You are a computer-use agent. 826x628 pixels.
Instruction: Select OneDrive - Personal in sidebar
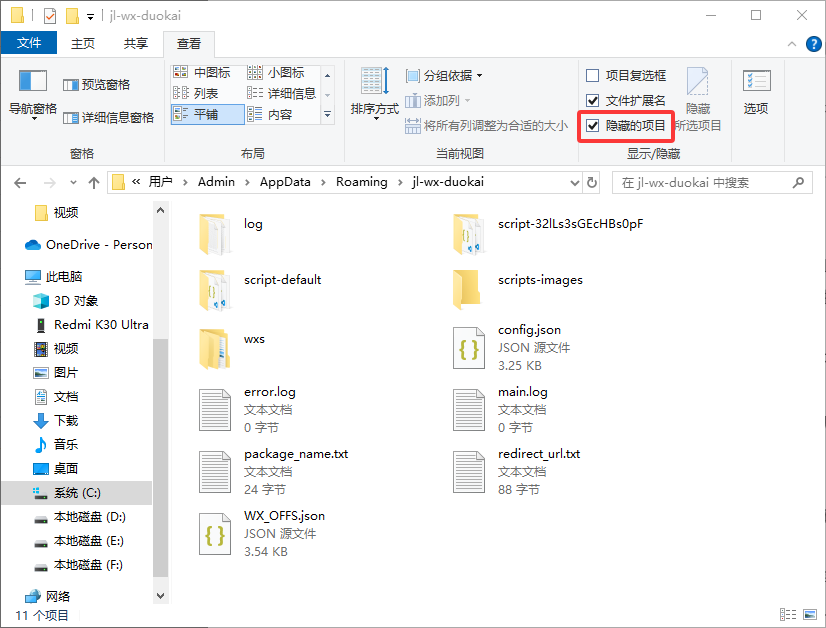(88, 245)
